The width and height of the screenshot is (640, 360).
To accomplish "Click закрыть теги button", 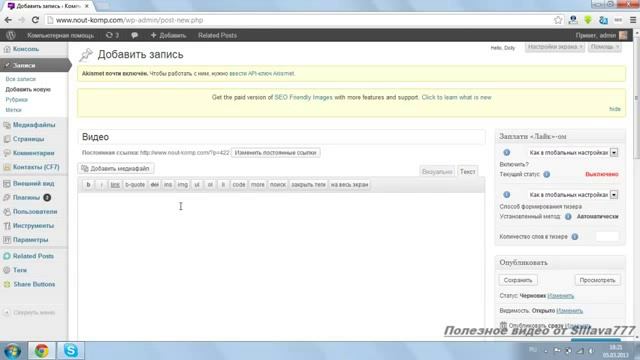I will click(x=309, y=185).
